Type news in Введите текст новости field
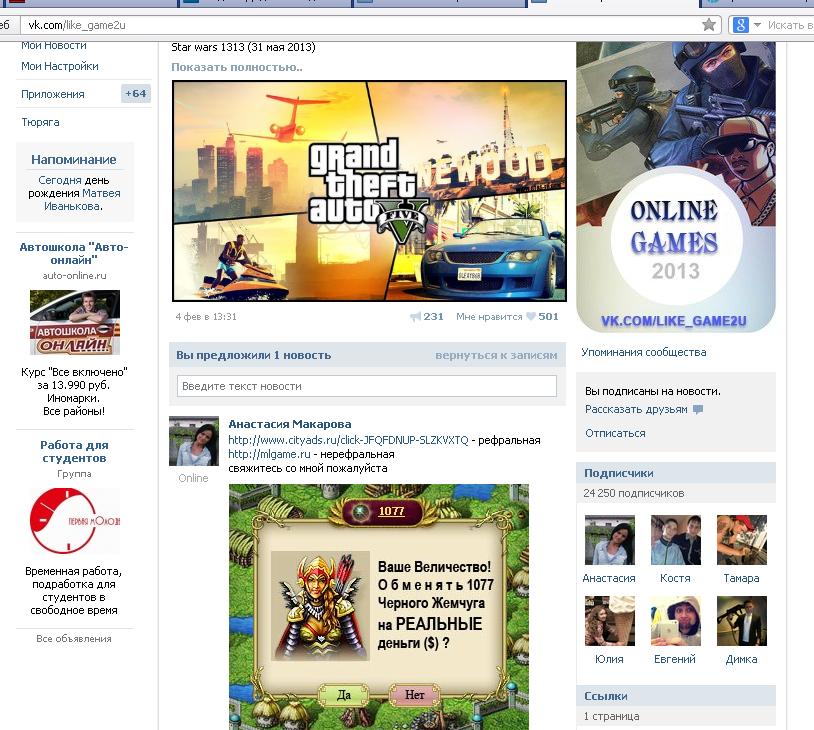The width and height of the screenshot is (814, 730). (x=367, y=386)
